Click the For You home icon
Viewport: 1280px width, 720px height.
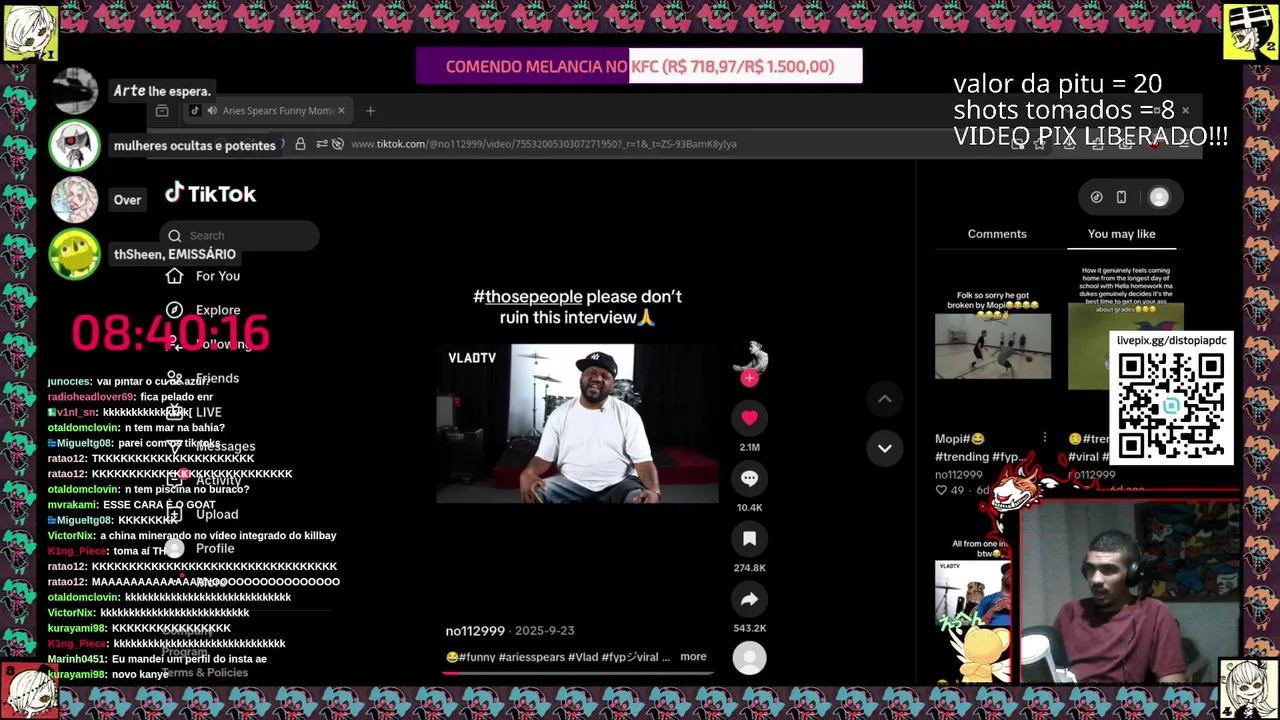174,276
